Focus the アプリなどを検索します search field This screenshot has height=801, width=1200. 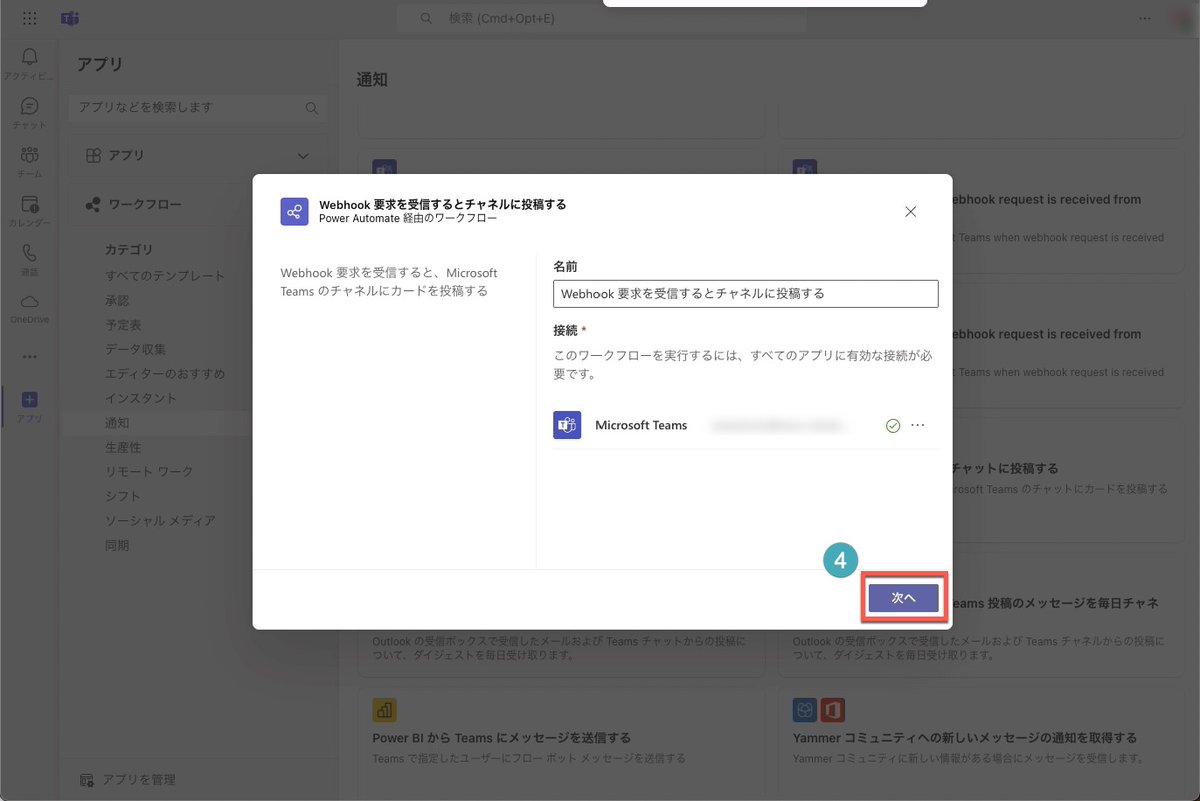pos(197,108)
